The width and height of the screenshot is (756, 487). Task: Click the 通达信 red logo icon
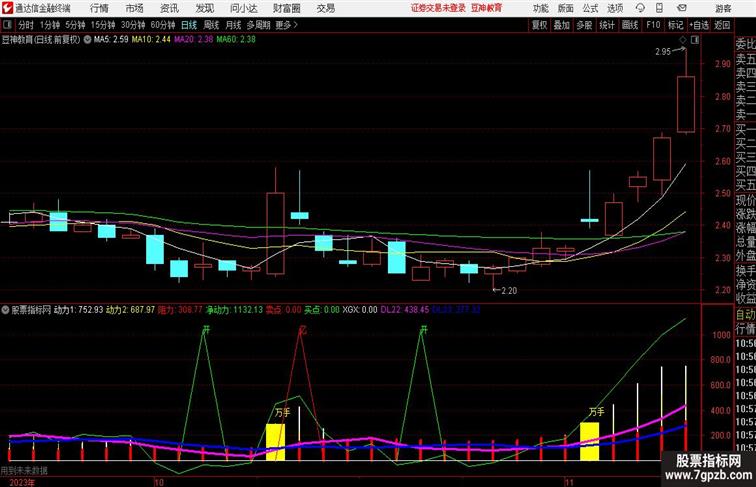(7, 8)
